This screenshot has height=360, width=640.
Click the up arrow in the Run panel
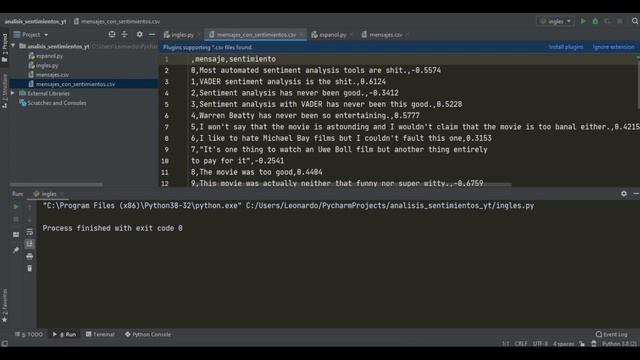click(x=29, y=207)
